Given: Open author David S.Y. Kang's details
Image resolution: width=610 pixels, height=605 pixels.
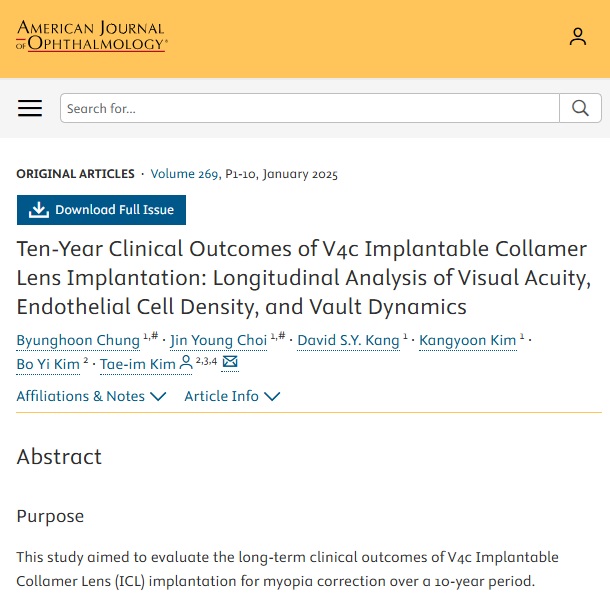Looking at the screenshot, I should coord(348,340).
